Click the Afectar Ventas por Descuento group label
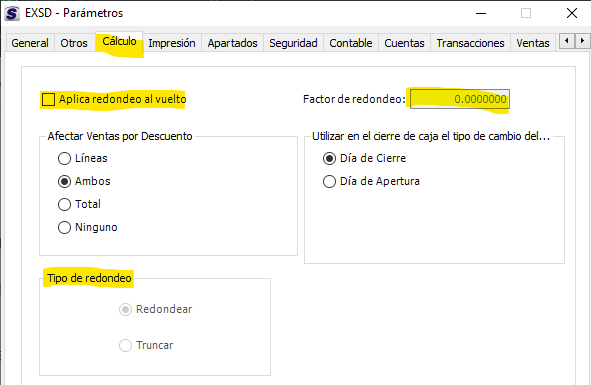Image resolution: width=591 pixels, height=385 pixels. (120, 136)
